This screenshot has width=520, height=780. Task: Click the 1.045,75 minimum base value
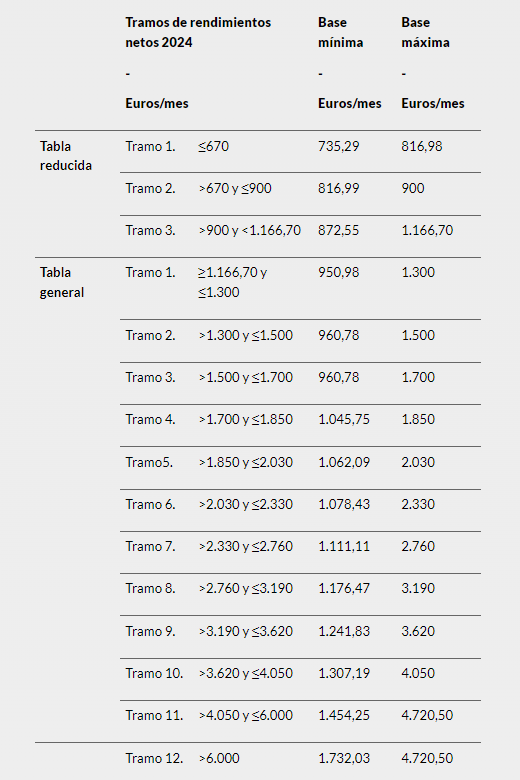click(x=344, y=419)
